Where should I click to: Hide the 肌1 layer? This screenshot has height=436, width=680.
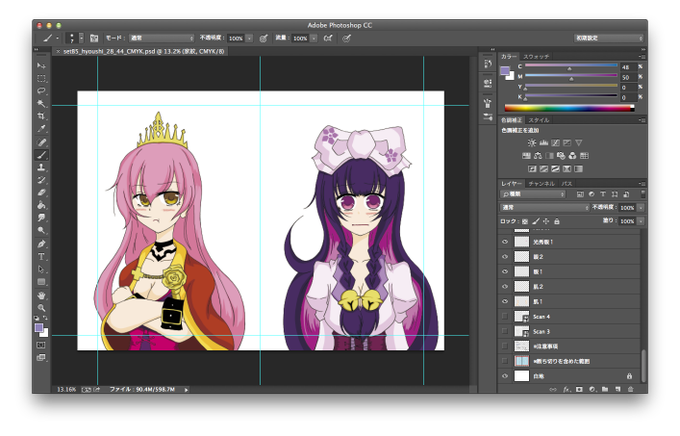tap(505, 302)
